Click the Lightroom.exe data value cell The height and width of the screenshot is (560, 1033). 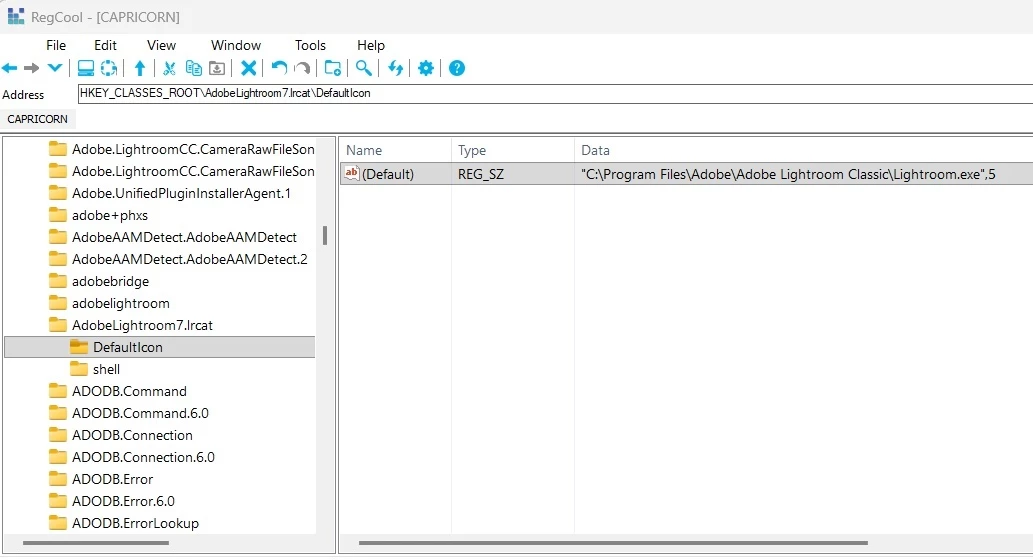point(788,175)
